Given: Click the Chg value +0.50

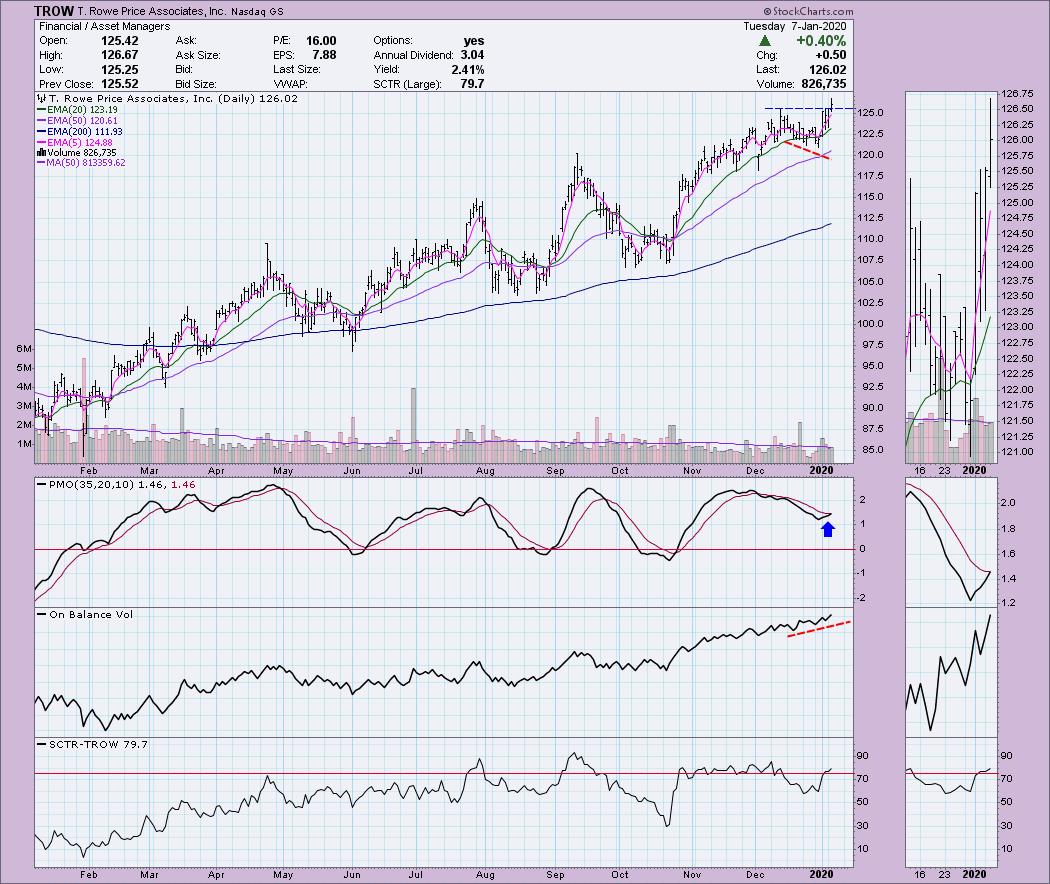Looking at the screenshot, I should coord(830,55).
